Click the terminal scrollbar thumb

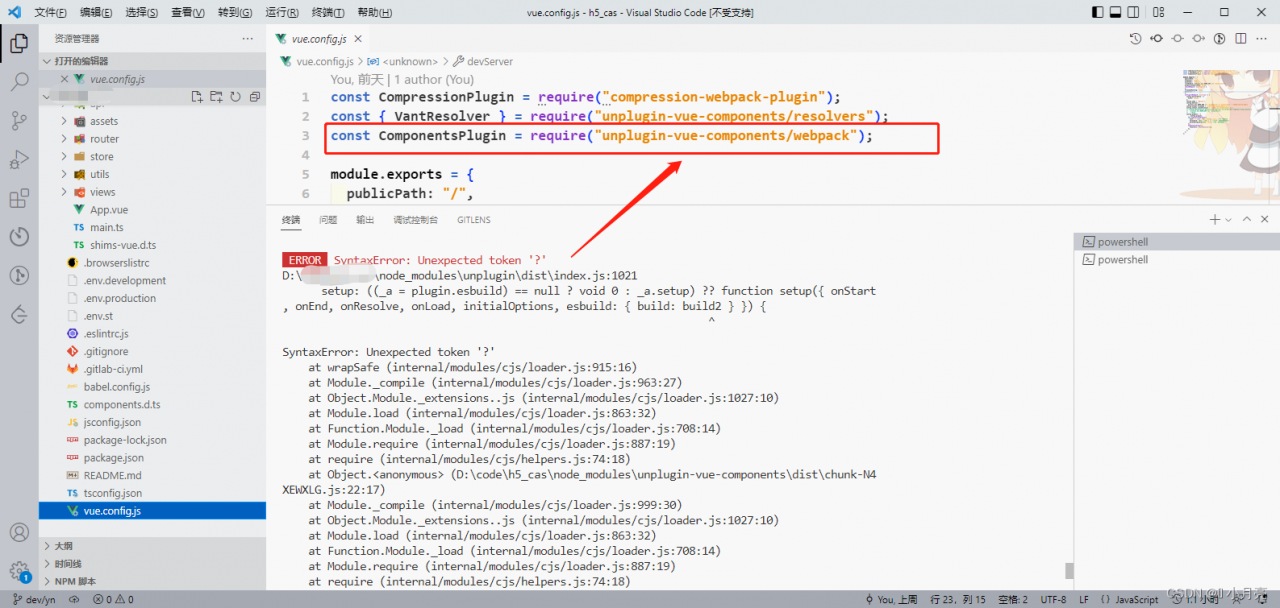click(1069, 571)
